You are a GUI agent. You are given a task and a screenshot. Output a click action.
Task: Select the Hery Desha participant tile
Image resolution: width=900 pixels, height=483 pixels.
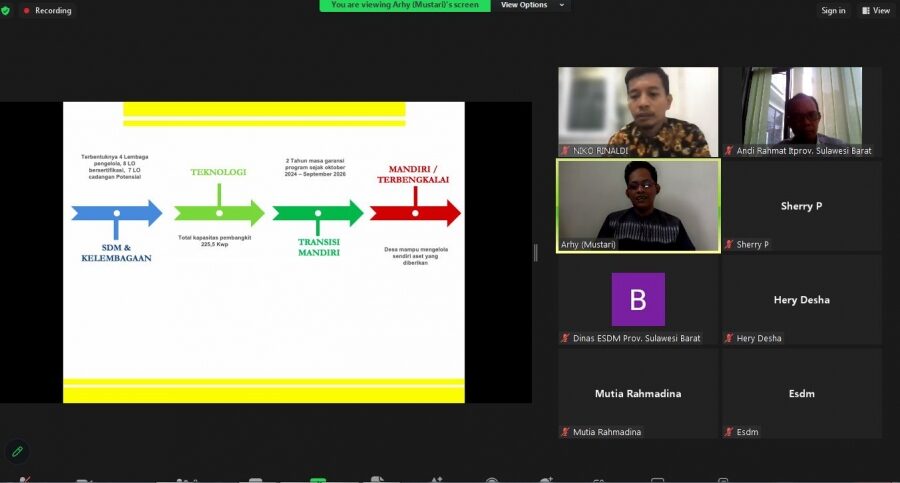point(801,299)
